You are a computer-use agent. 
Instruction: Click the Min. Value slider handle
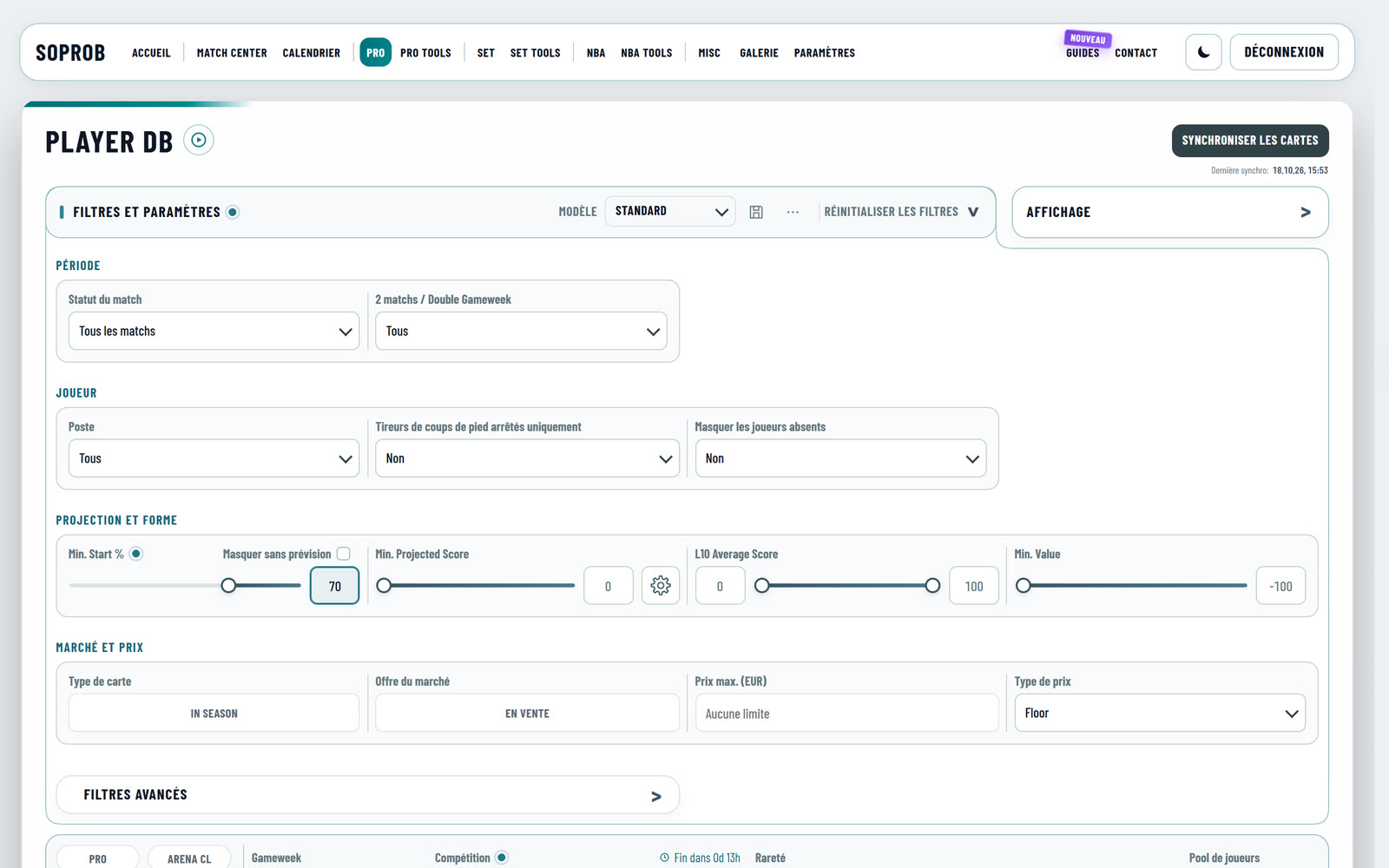[1024, 586]
